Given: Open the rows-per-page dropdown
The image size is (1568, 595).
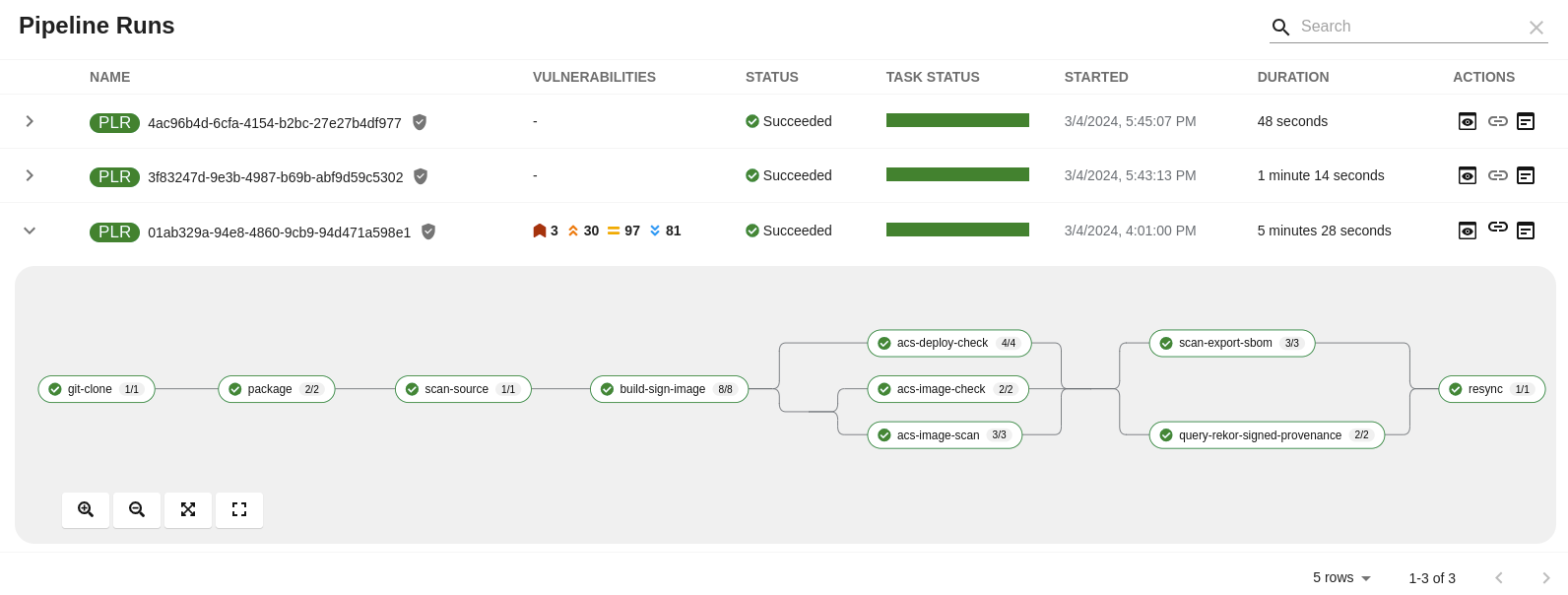Looking at the screenshot, I should [1339, 578].
